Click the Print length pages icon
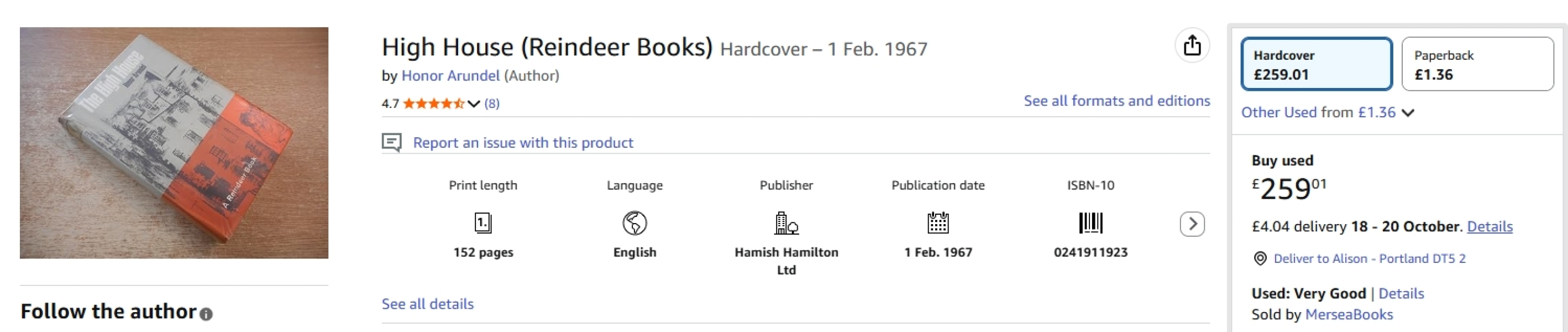Screen dimensions: 1568x332 [483, 223]
